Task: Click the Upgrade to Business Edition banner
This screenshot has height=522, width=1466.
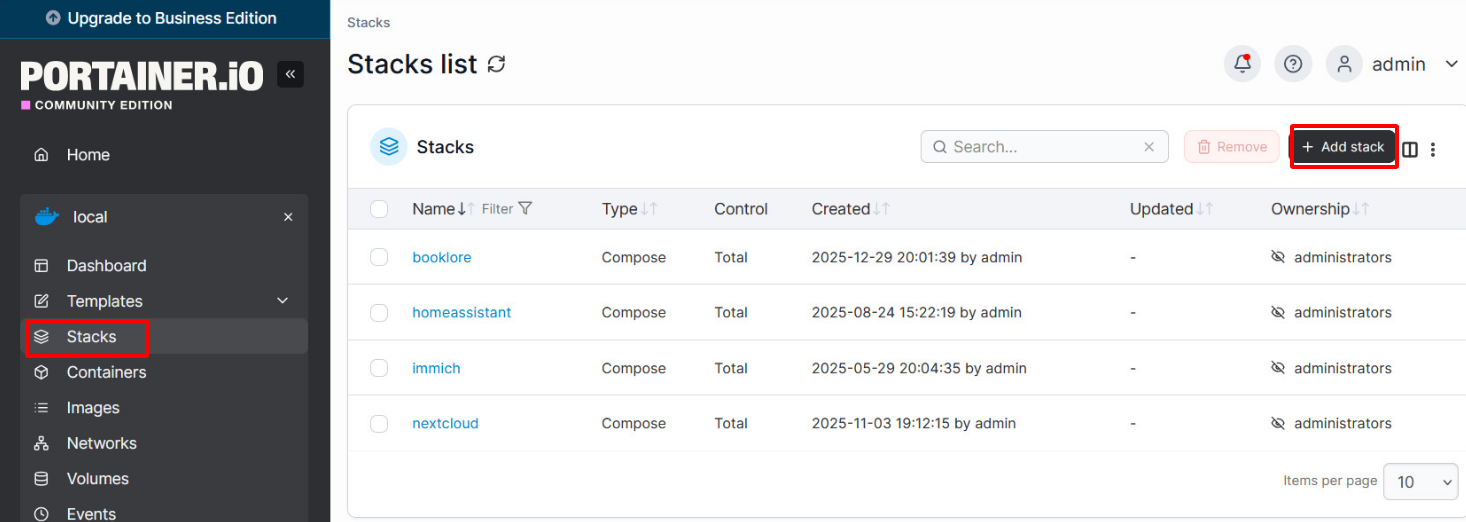Action: point(164,18)
